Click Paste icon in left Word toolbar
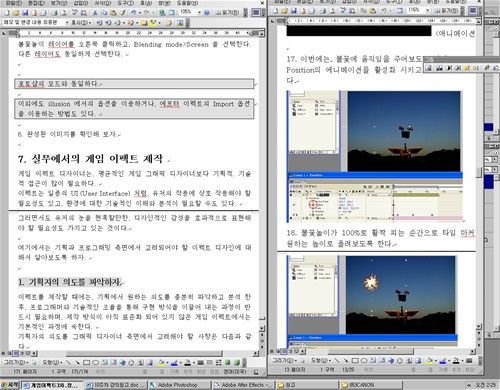Viewport: 500px width, 390px height. click(x=113, y=13)
